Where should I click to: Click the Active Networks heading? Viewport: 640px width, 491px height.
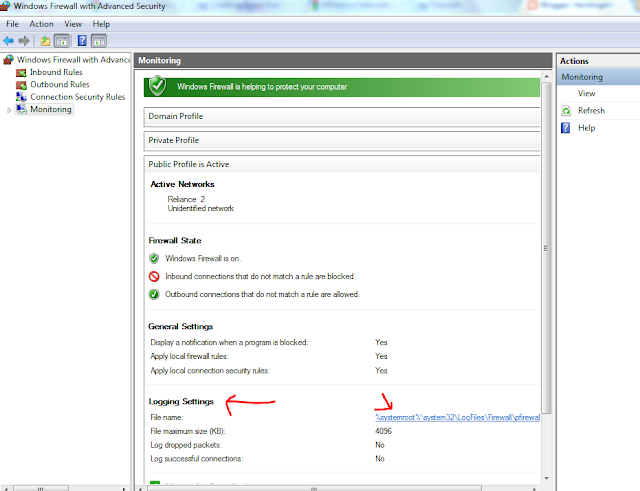click(x=182, y=184)
